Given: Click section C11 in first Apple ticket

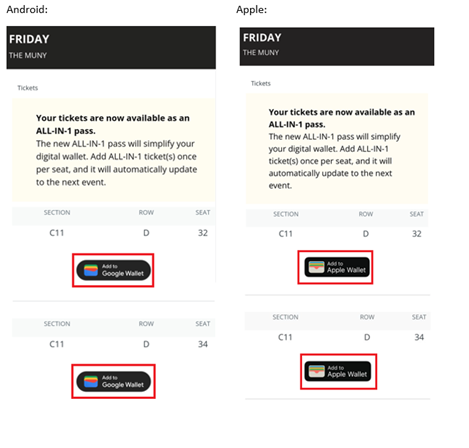Looking at the screenshot, I should [286, 234].
